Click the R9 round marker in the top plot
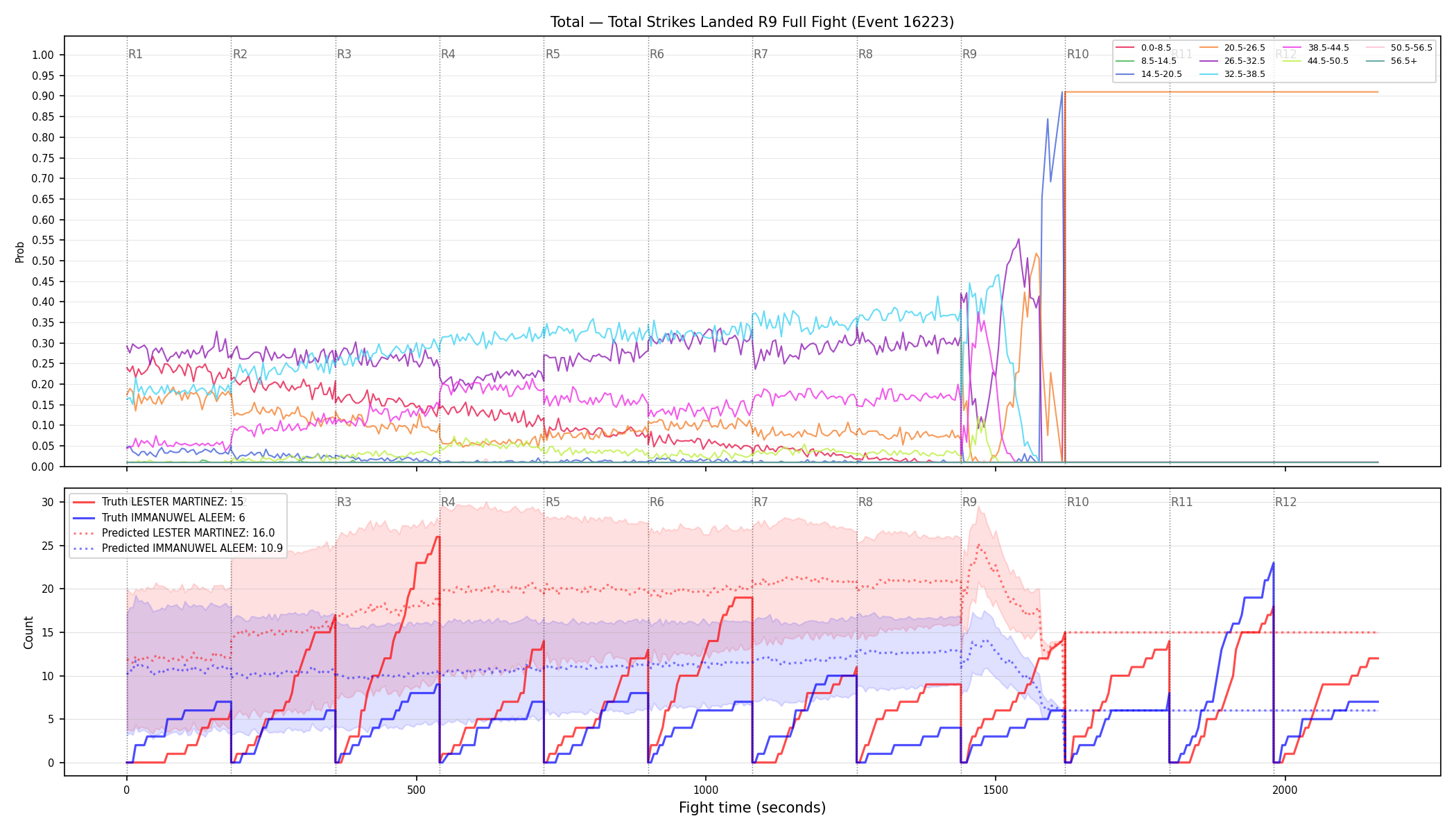 click(969, 54)
